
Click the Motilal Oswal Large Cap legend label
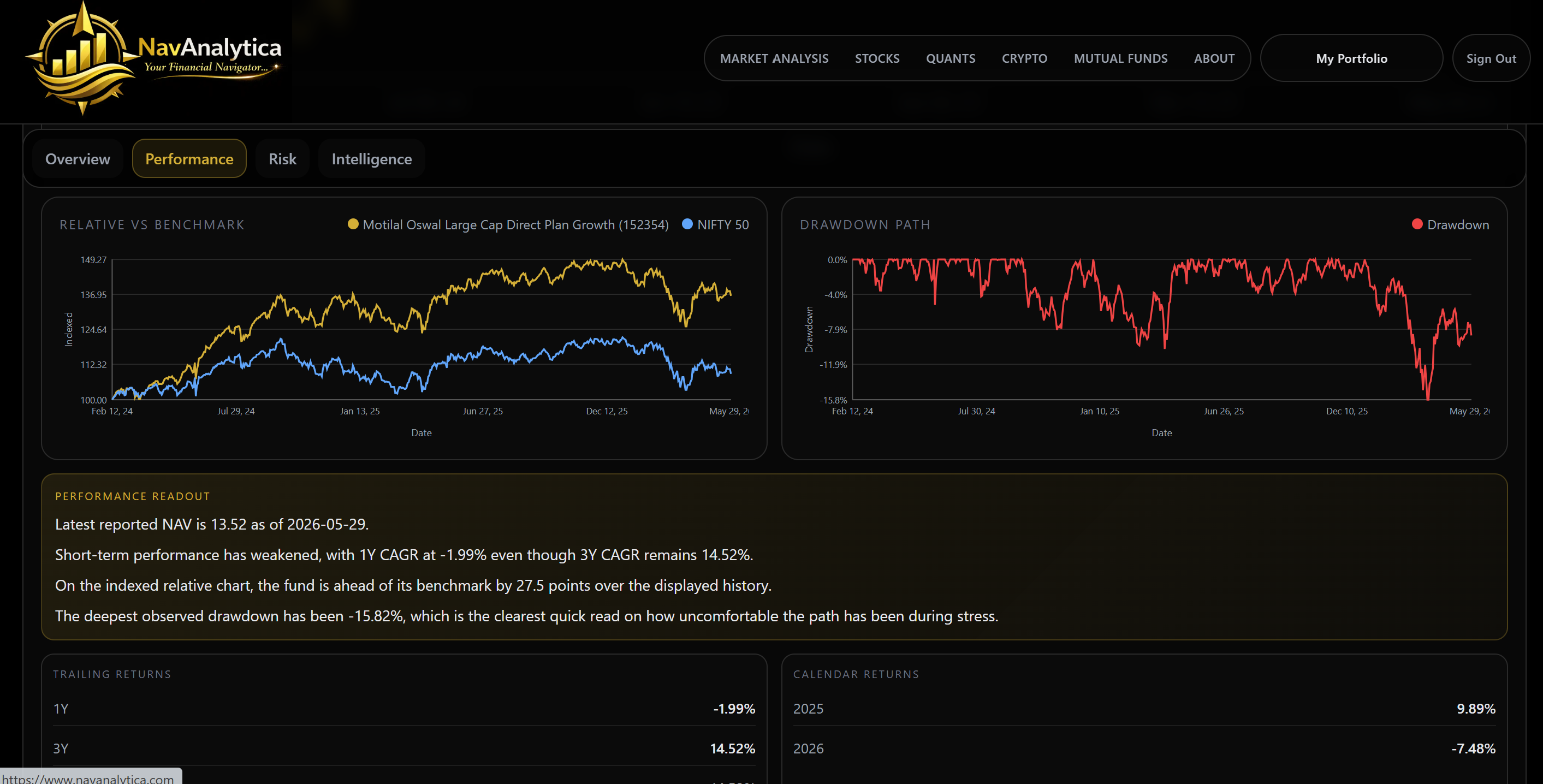(515, 224)
